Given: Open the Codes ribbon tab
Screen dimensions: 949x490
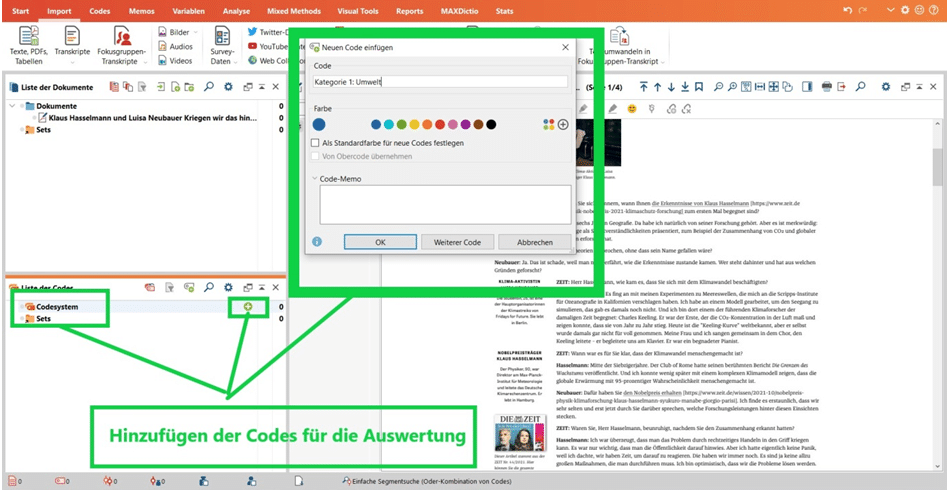Looking at the screenshot, I should pyautogui.click(x=100, y=11).
